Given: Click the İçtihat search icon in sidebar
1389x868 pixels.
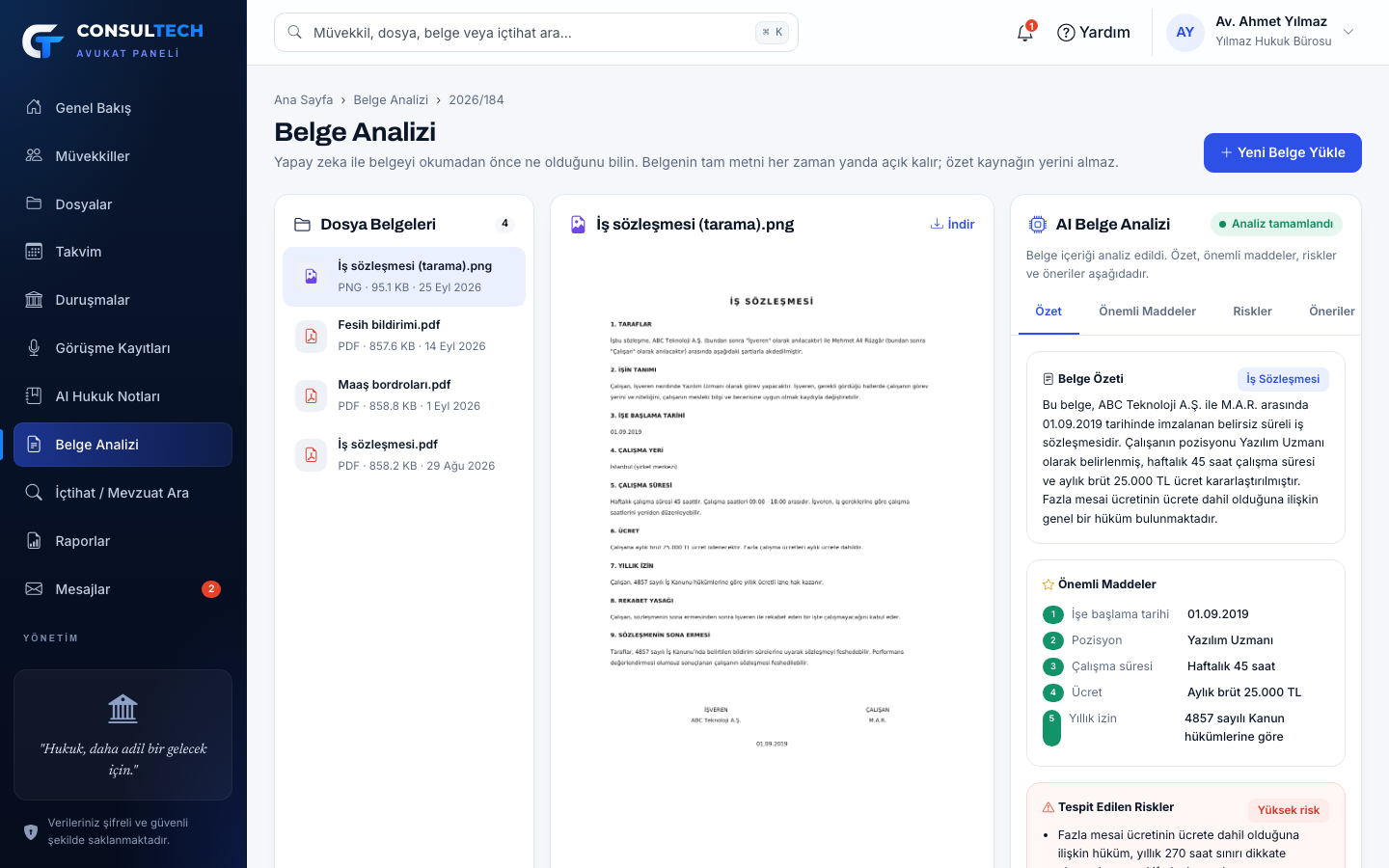Looking at the screenshot, I should [34, 493].
